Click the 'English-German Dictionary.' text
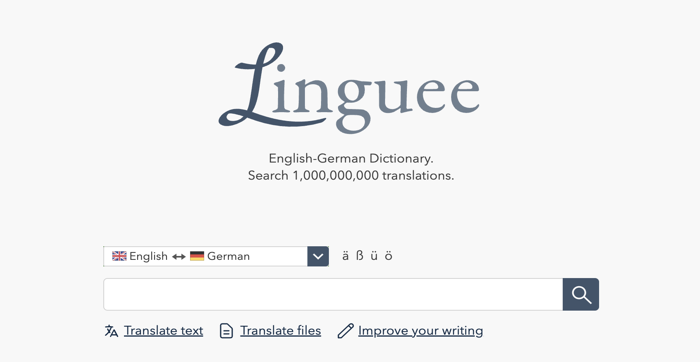The width and height of the screenshot is (700, 362). pyautogui.click(x=351, y=158)
